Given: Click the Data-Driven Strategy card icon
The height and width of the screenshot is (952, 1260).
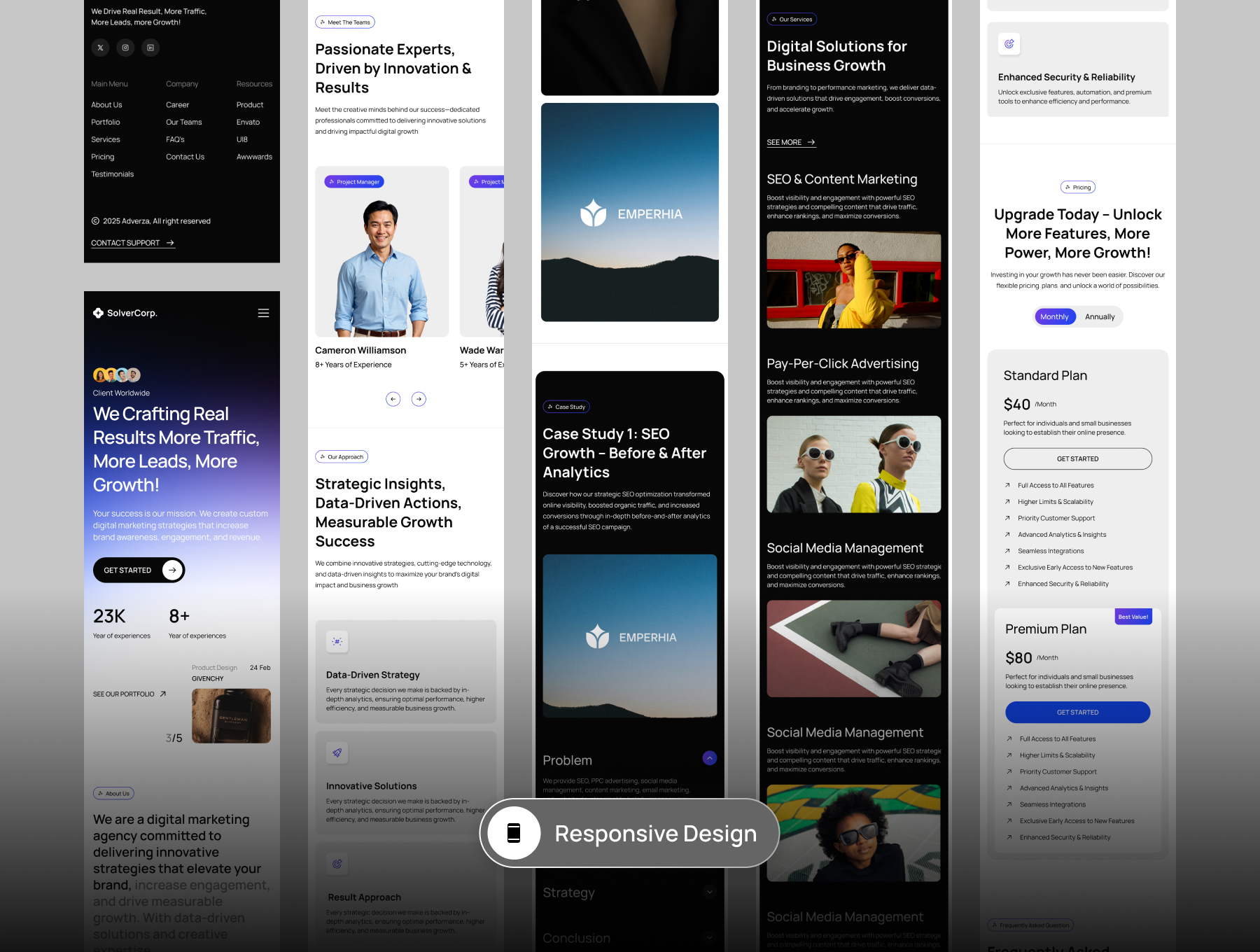Looking at the screenshot, I should [337, 641].
